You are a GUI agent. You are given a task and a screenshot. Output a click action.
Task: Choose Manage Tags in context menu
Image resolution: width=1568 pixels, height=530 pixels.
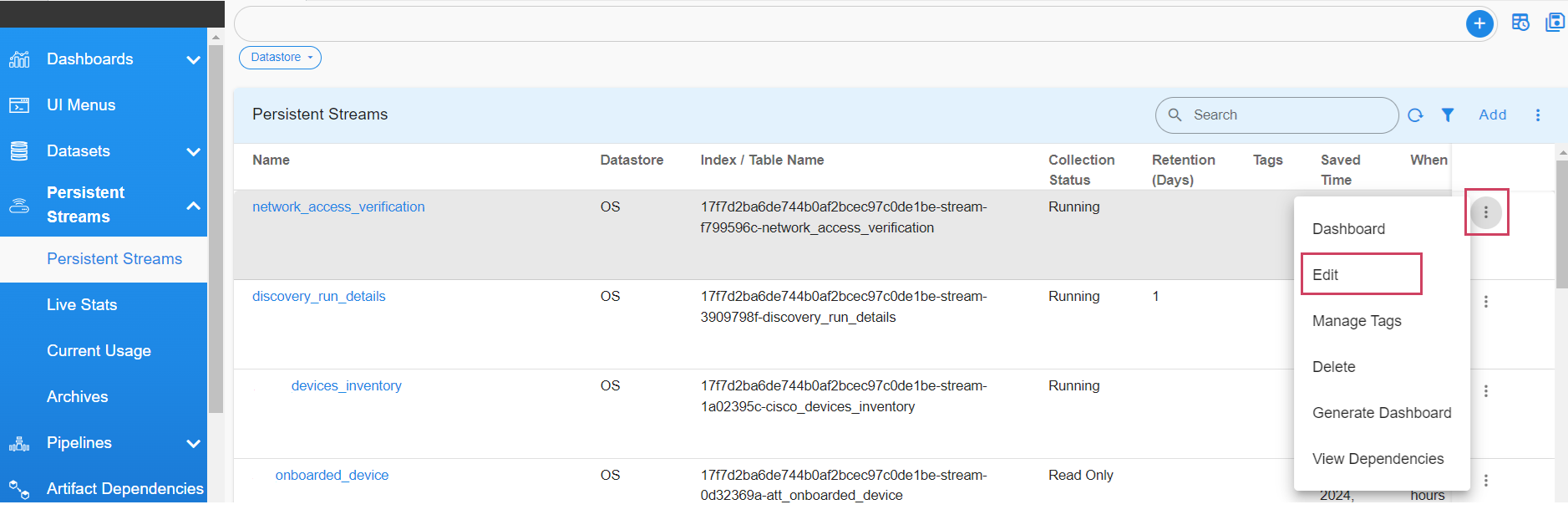(x=1356, y=321)
